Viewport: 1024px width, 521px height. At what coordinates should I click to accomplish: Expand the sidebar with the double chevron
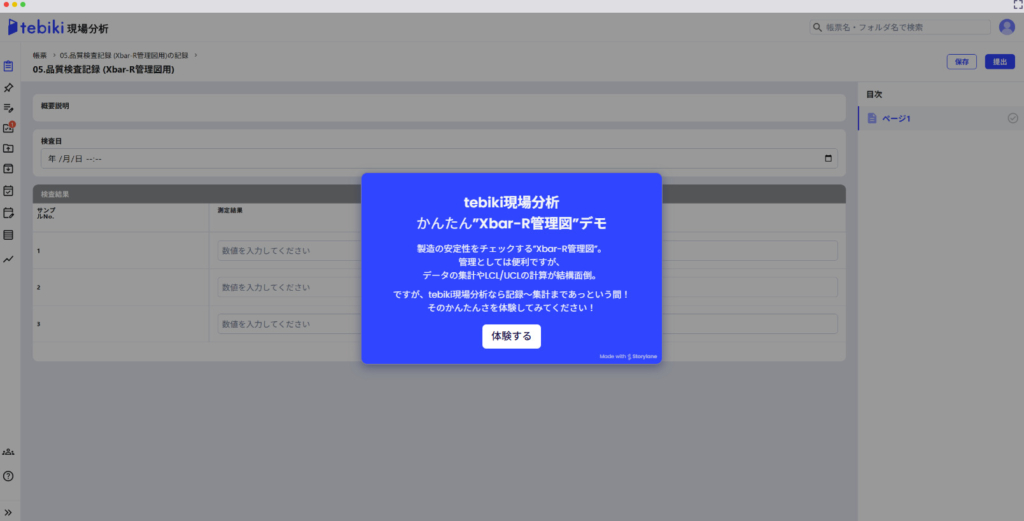tap(9, 512)
